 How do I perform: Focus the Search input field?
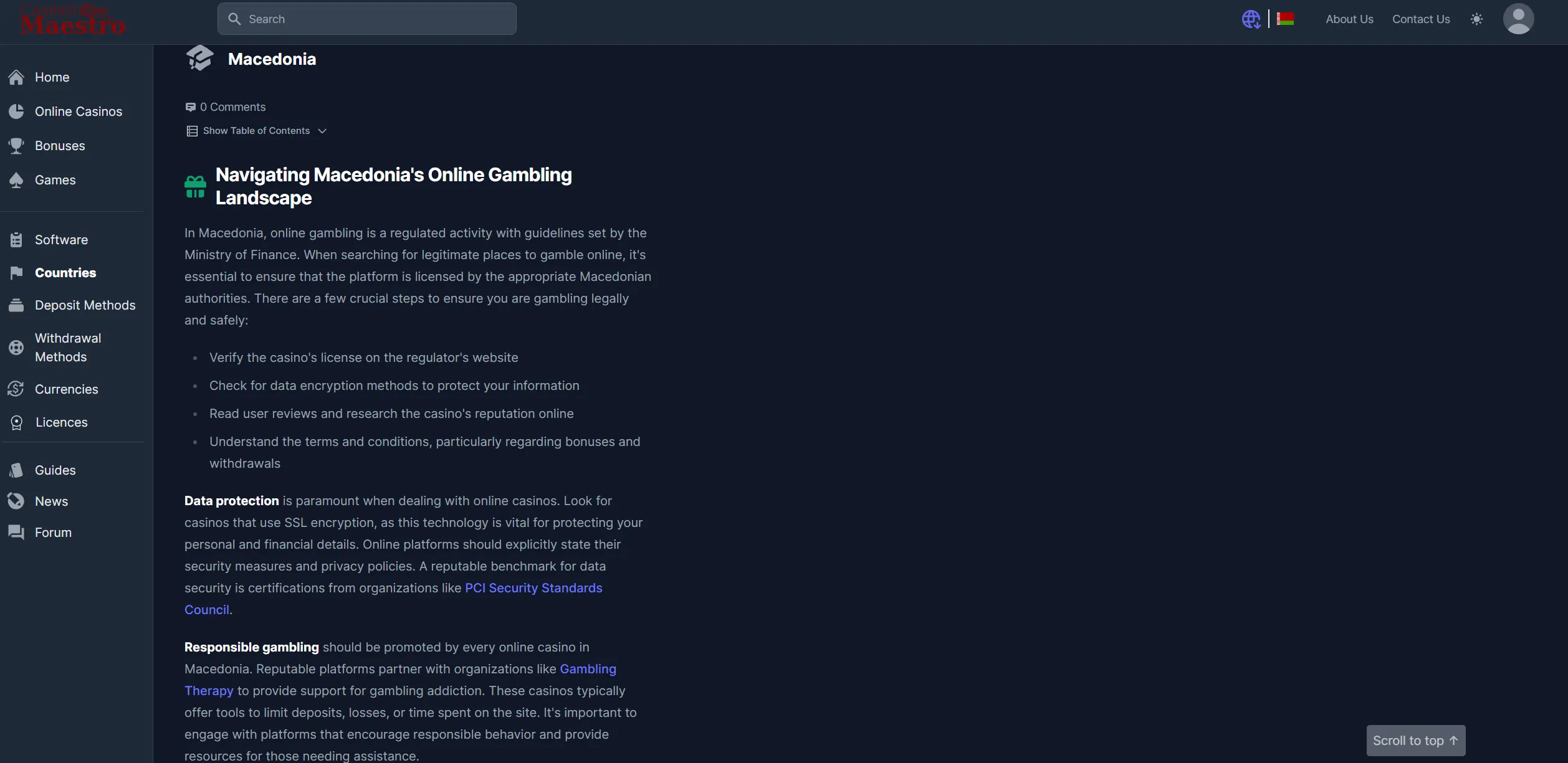pos(367,19)
